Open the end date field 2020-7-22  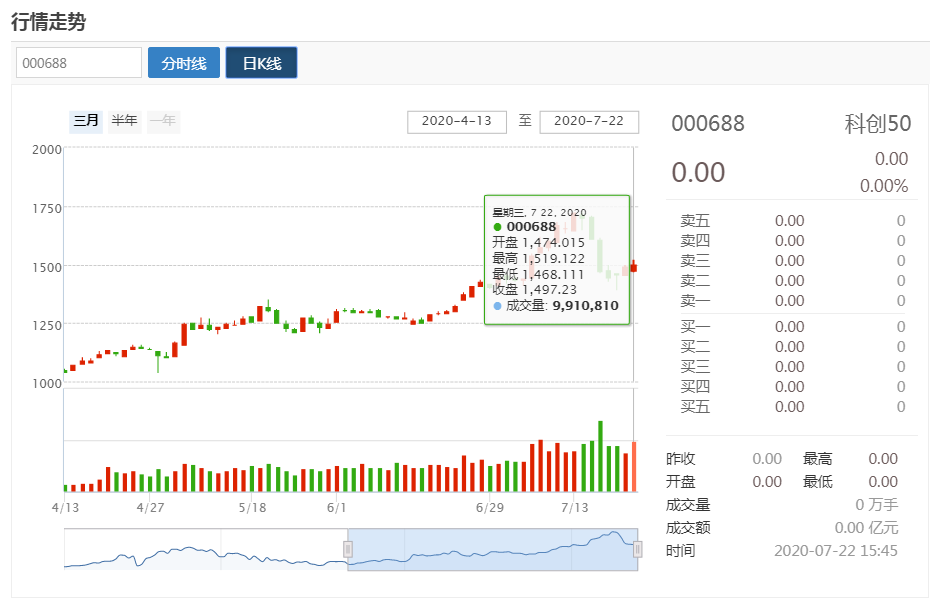coord(589,121)
